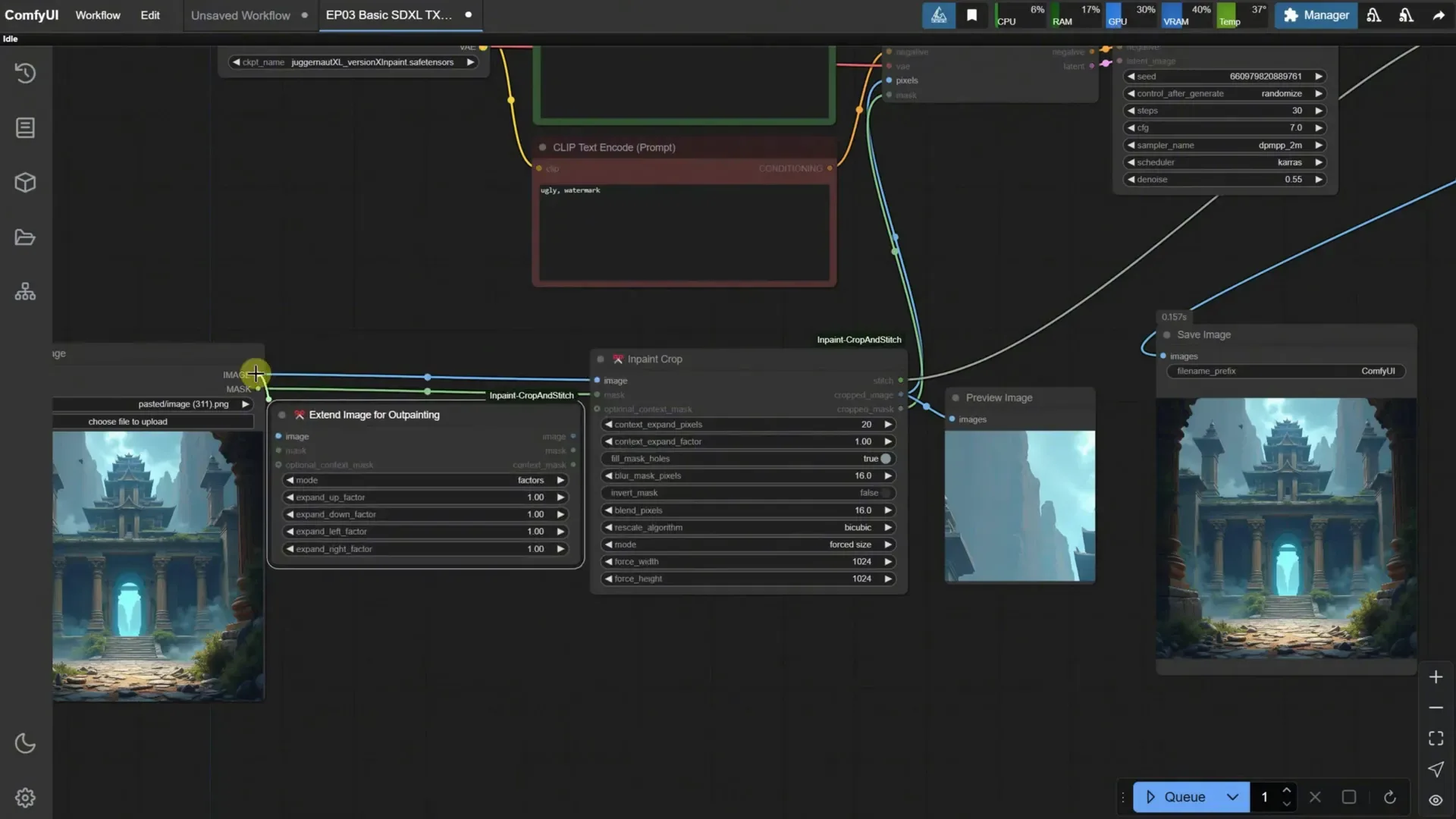Toggle fill_mask_holes in Inpaint Crop node
The width and height of the screenshot is (1456, 819).
[x=883, y=458]
